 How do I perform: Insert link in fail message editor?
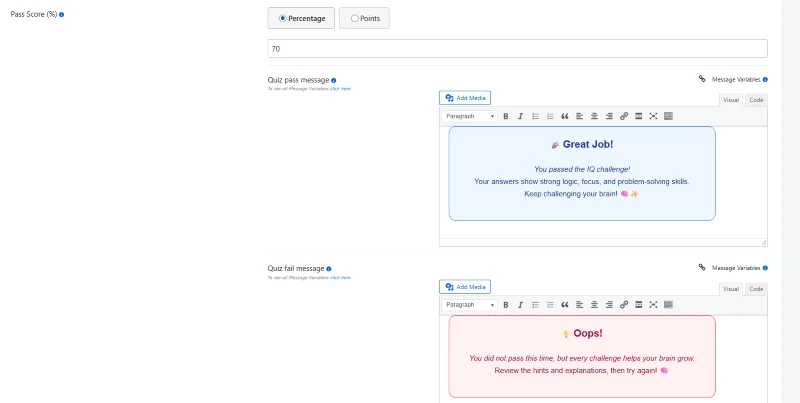point(624,305)
